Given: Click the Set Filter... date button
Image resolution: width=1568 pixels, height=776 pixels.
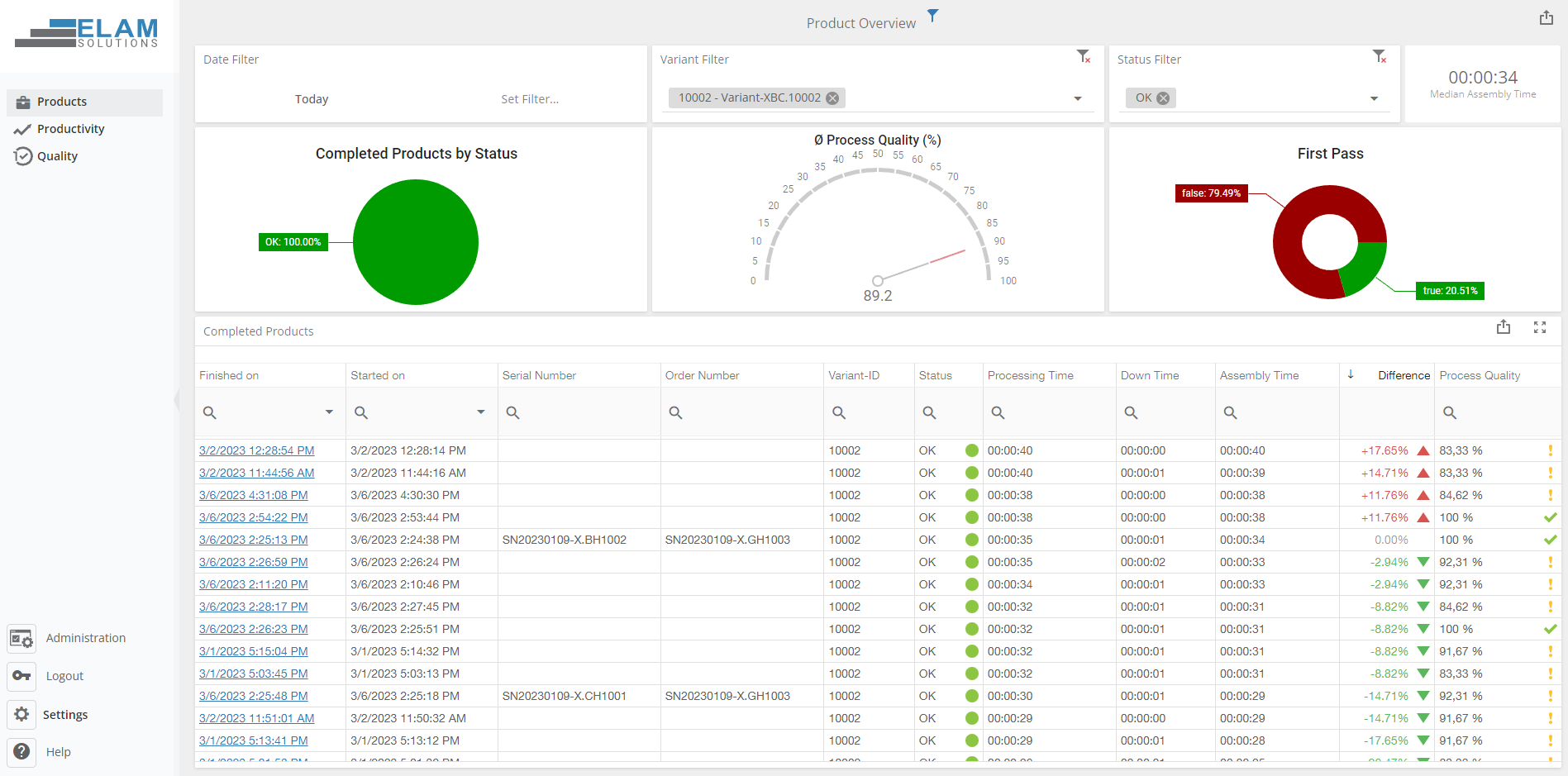Looking at the screenshot, I should [x=530, y=99].
